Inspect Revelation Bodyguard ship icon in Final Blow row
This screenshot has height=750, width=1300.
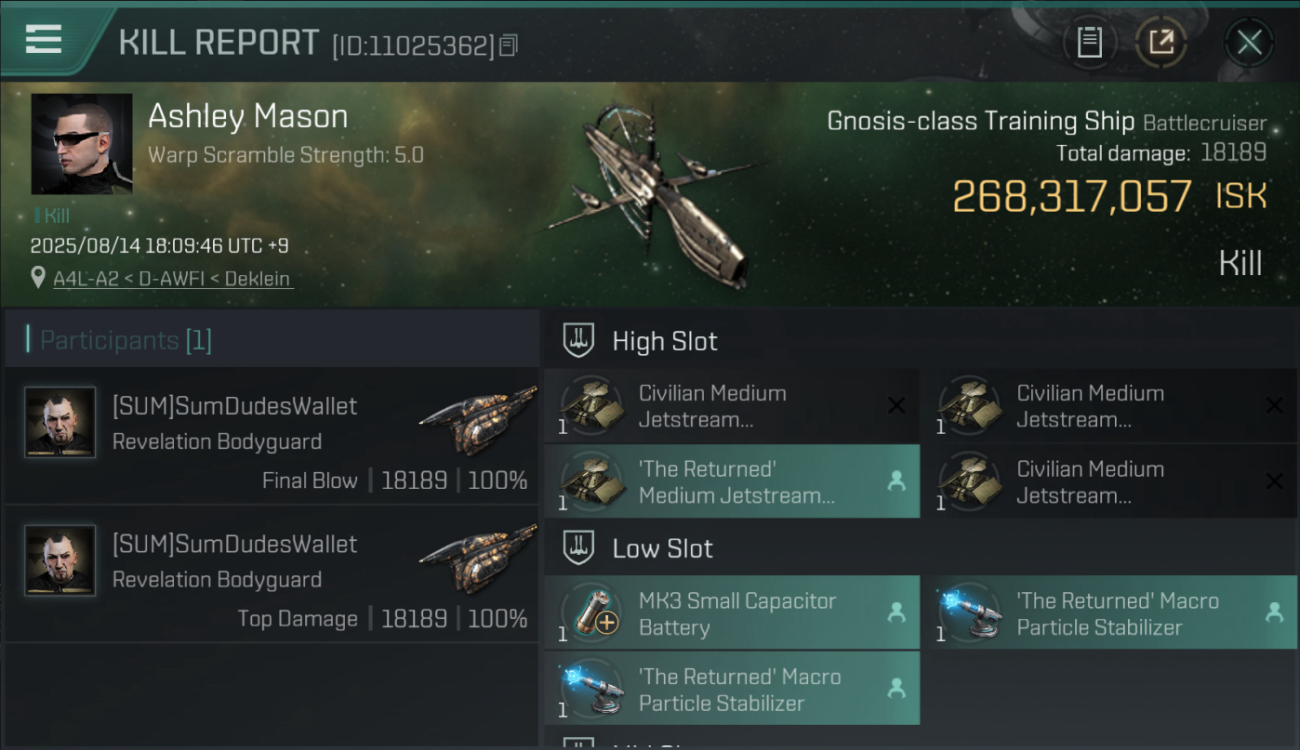pos(477,421)
